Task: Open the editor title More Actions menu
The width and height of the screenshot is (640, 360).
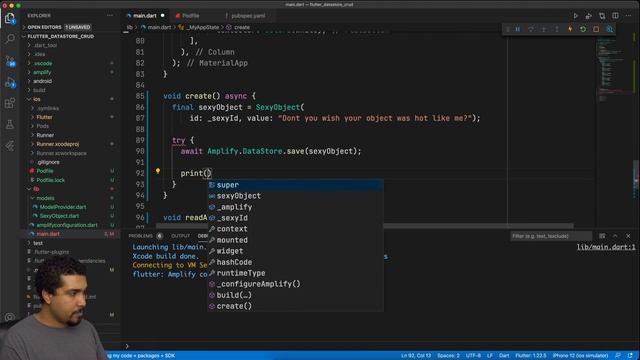Action: 629,16
